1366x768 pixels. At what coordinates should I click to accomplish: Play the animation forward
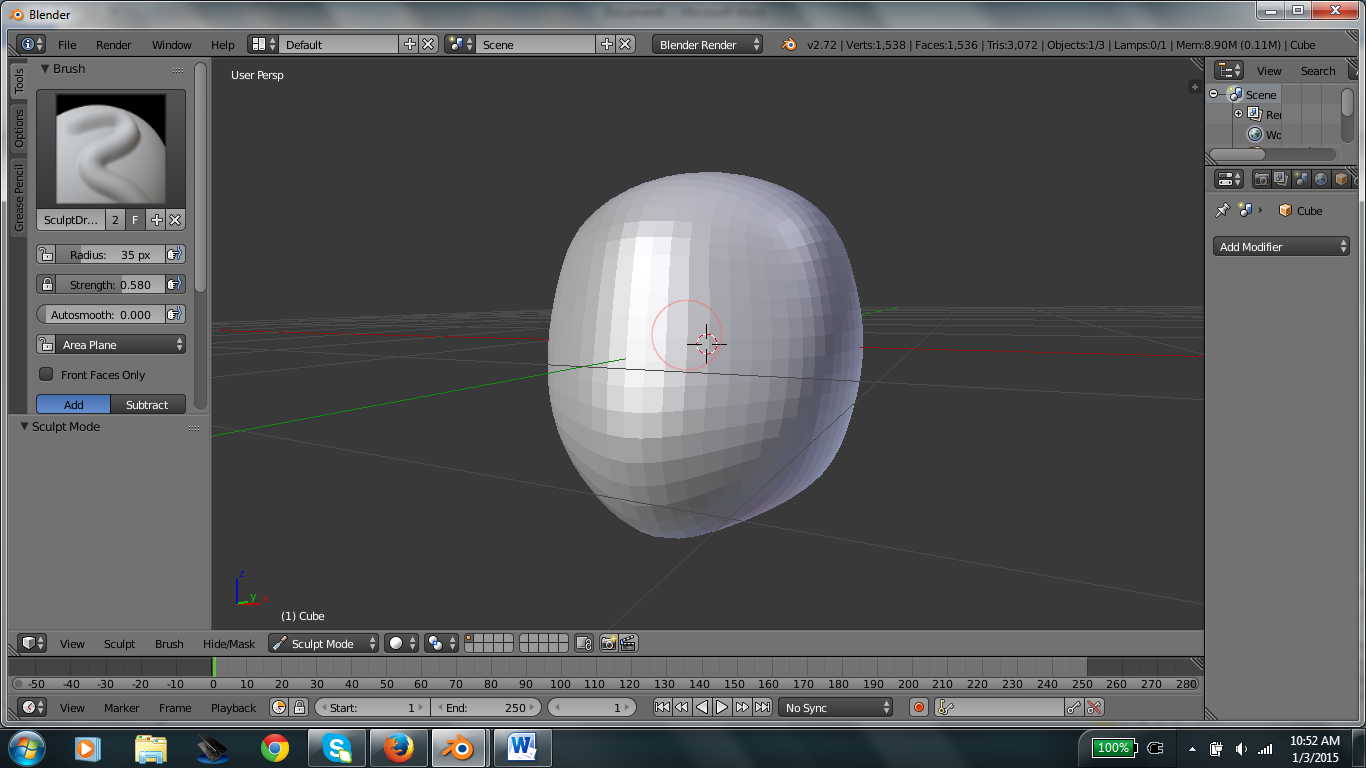[x=722, y=707]
